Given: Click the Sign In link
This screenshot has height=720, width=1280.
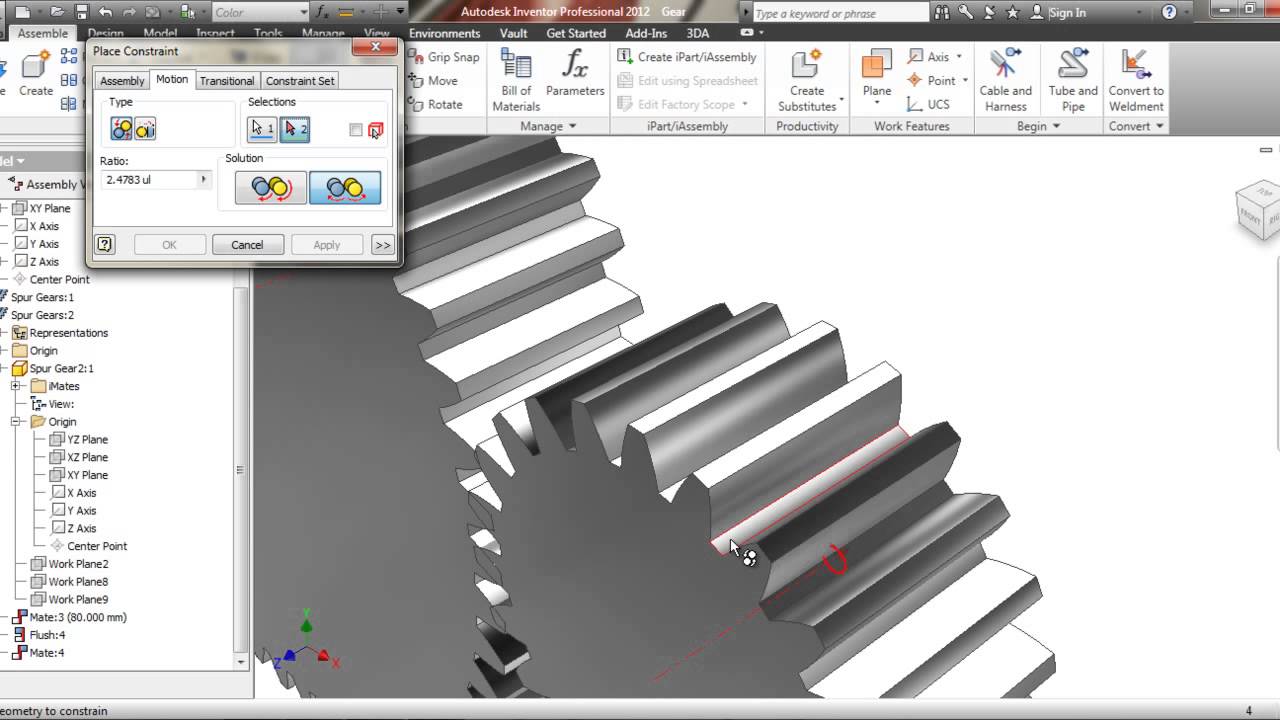Looking at the screenshot, I should [1067, 12].
